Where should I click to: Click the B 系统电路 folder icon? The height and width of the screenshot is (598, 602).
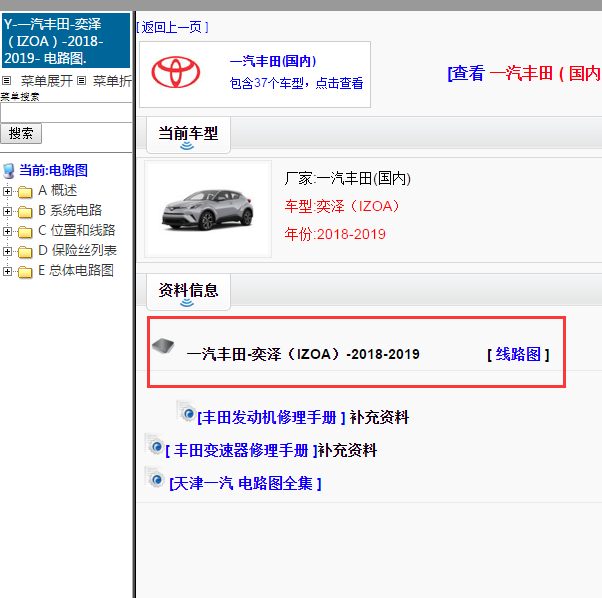25,211
